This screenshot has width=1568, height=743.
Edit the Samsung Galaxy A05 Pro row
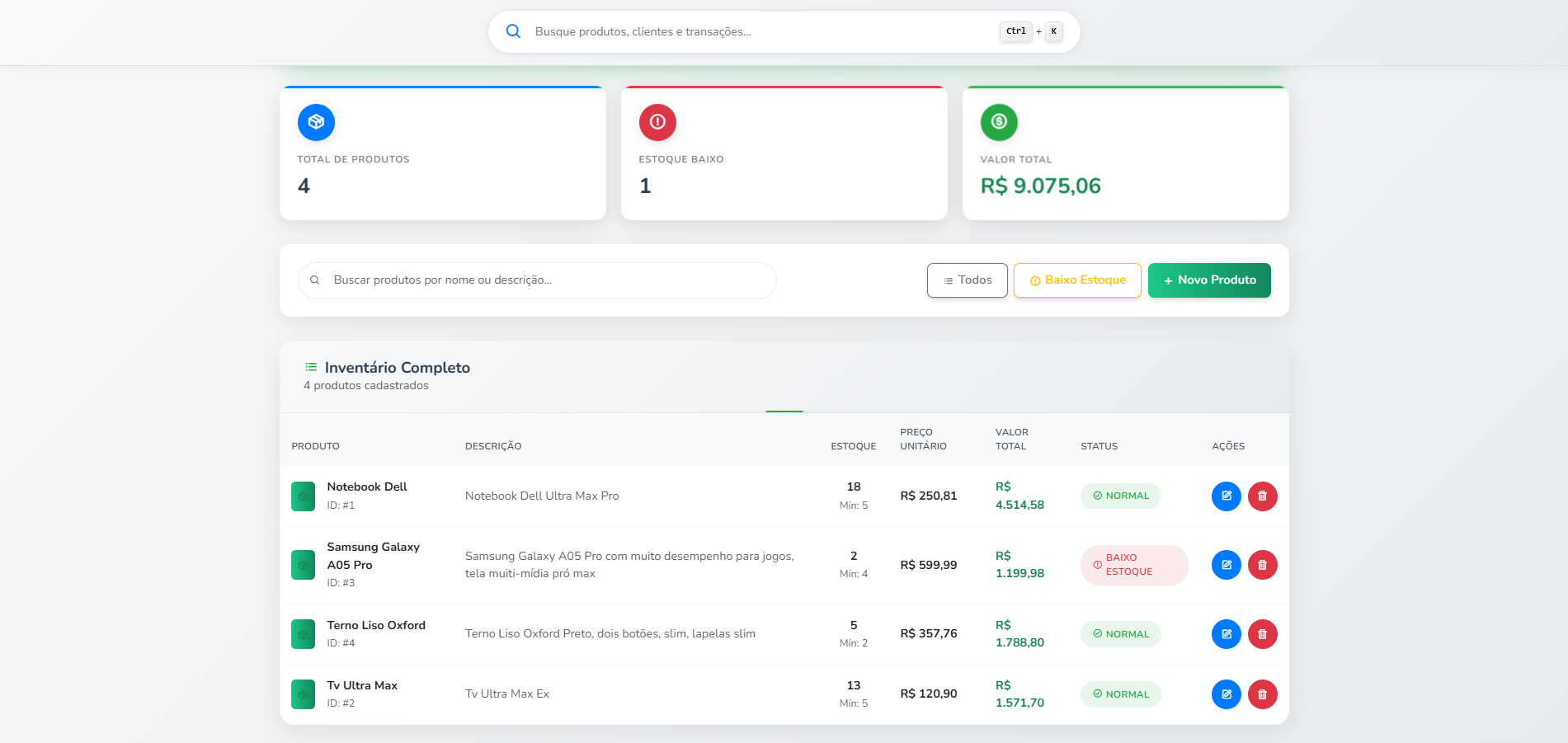click(1226, 565)
